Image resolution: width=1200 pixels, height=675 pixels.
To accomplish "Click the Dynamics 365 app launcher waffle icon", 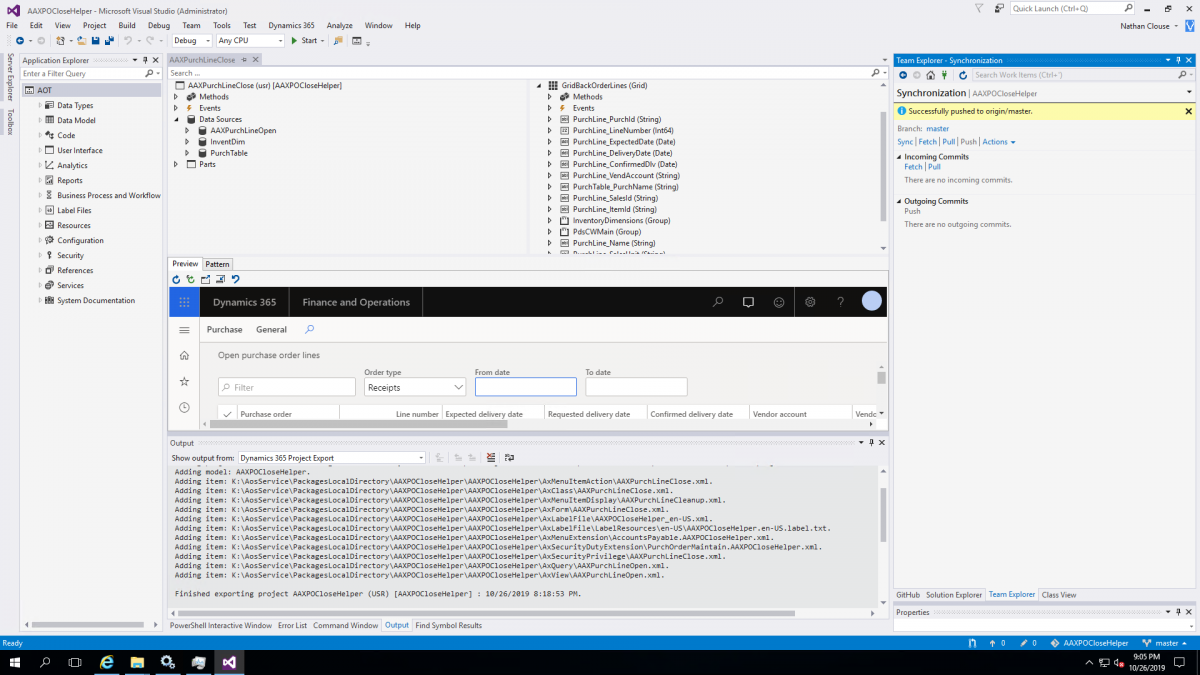I will (184, 302).
